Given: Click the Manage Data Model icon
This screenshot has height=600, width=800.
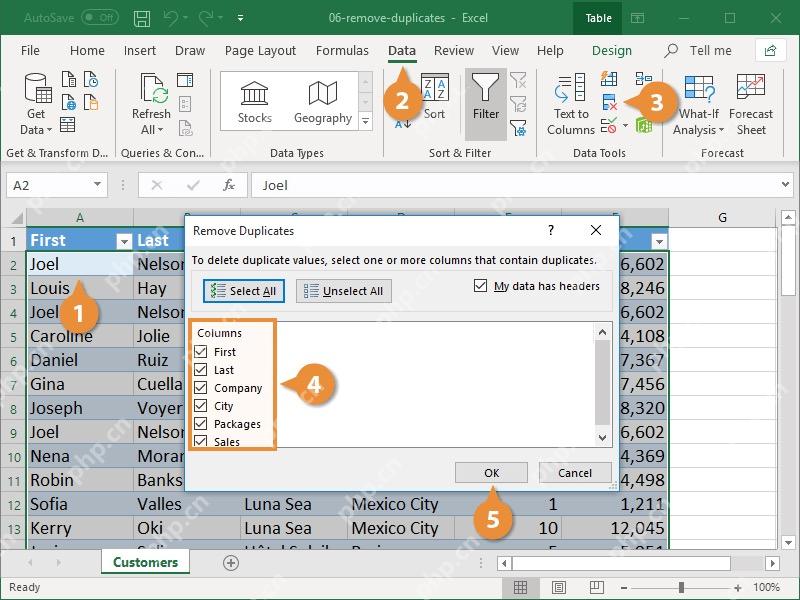Looking at the screenshot, I should pyautogui.click(x=643, y=125).
